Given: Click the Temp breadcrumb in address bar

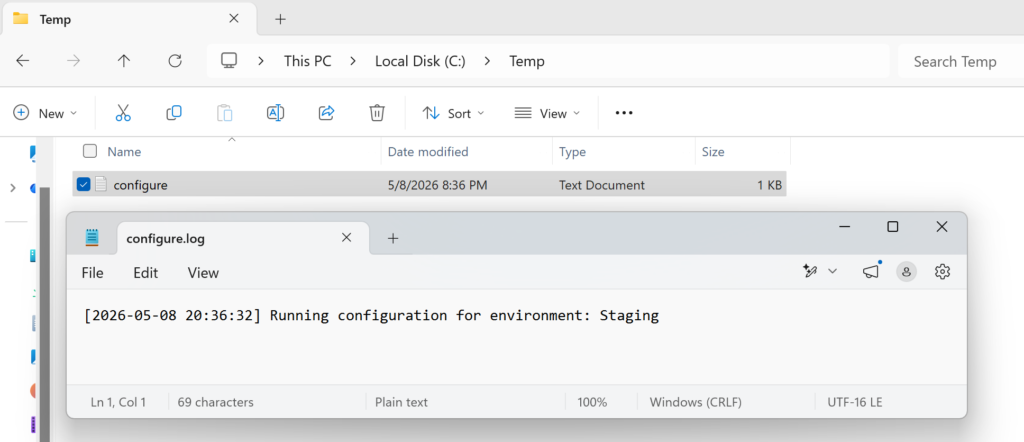Looking at the screenshot, I should pyautogui.click(x=526, y=61).
